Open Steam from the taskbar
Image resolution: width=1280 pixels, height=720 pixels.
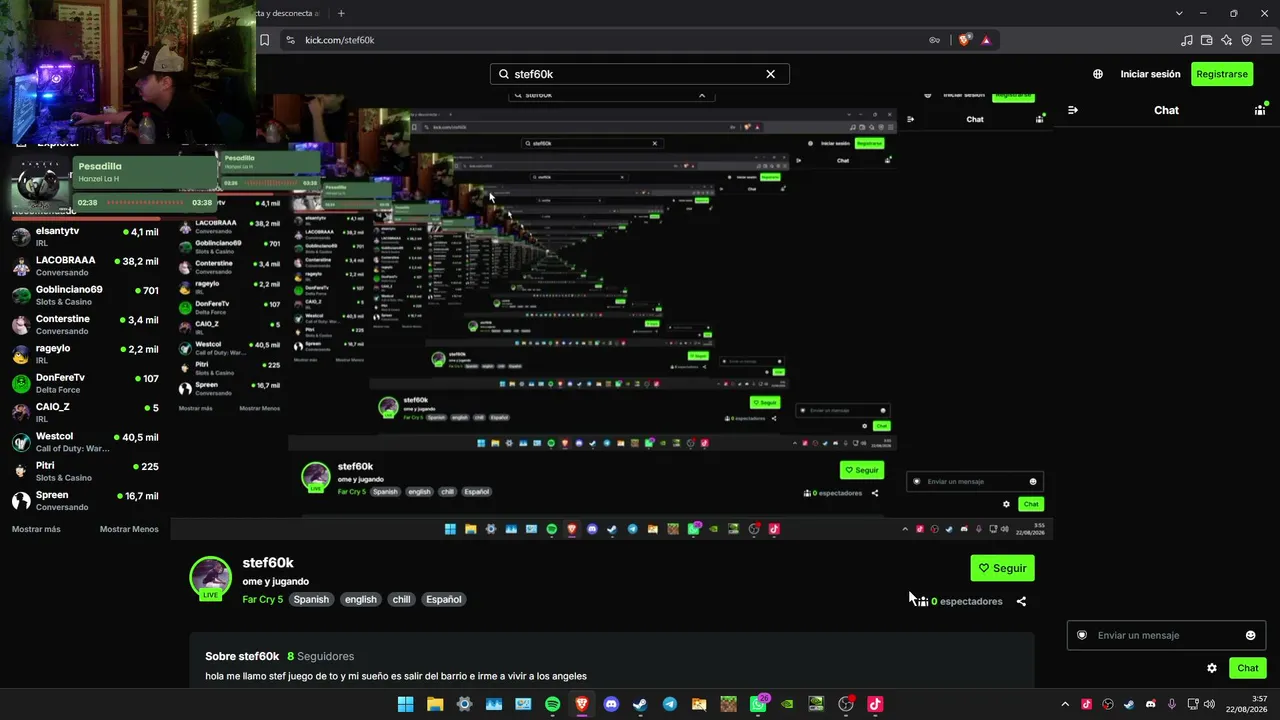(x=640, y=704)
